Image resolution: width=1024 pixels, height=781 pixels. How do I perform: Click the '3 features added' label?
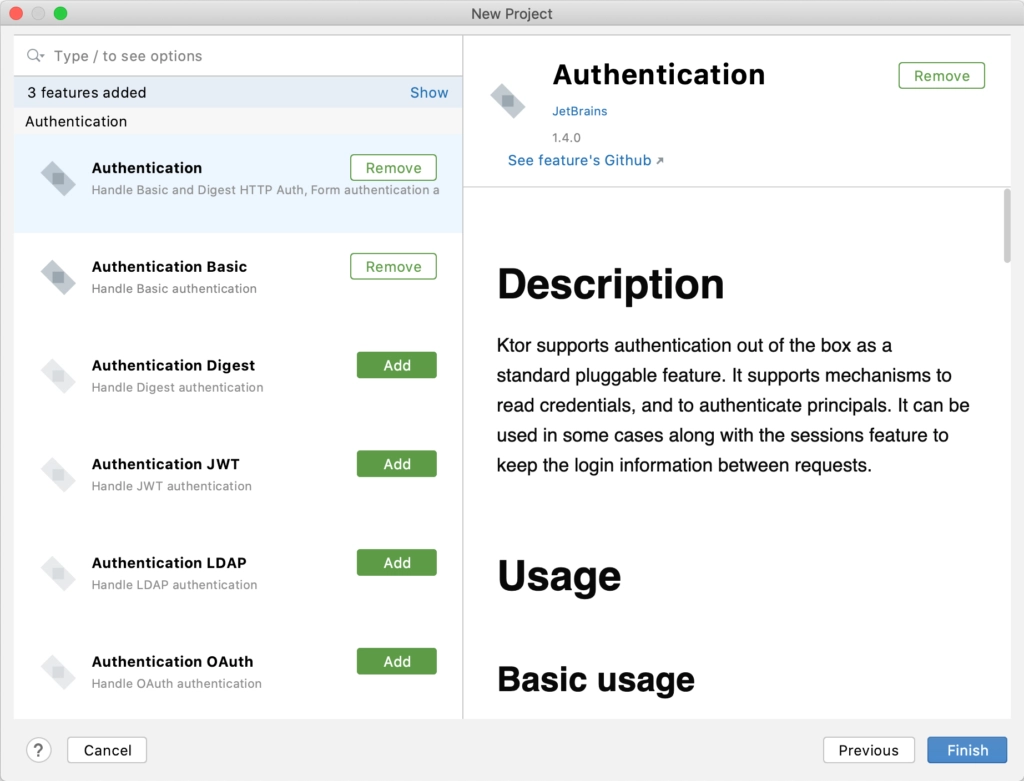click(x=87, y=93)
